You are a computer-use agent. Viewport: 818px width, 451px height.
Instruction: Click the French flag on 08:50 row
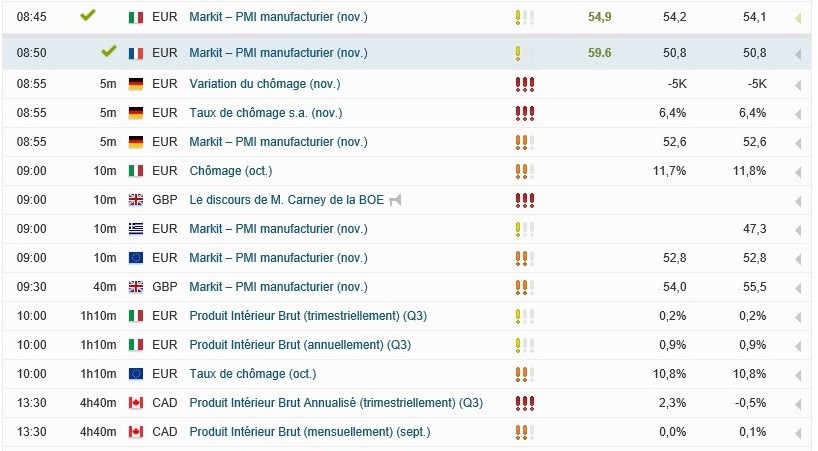click(x=136, y=53)
